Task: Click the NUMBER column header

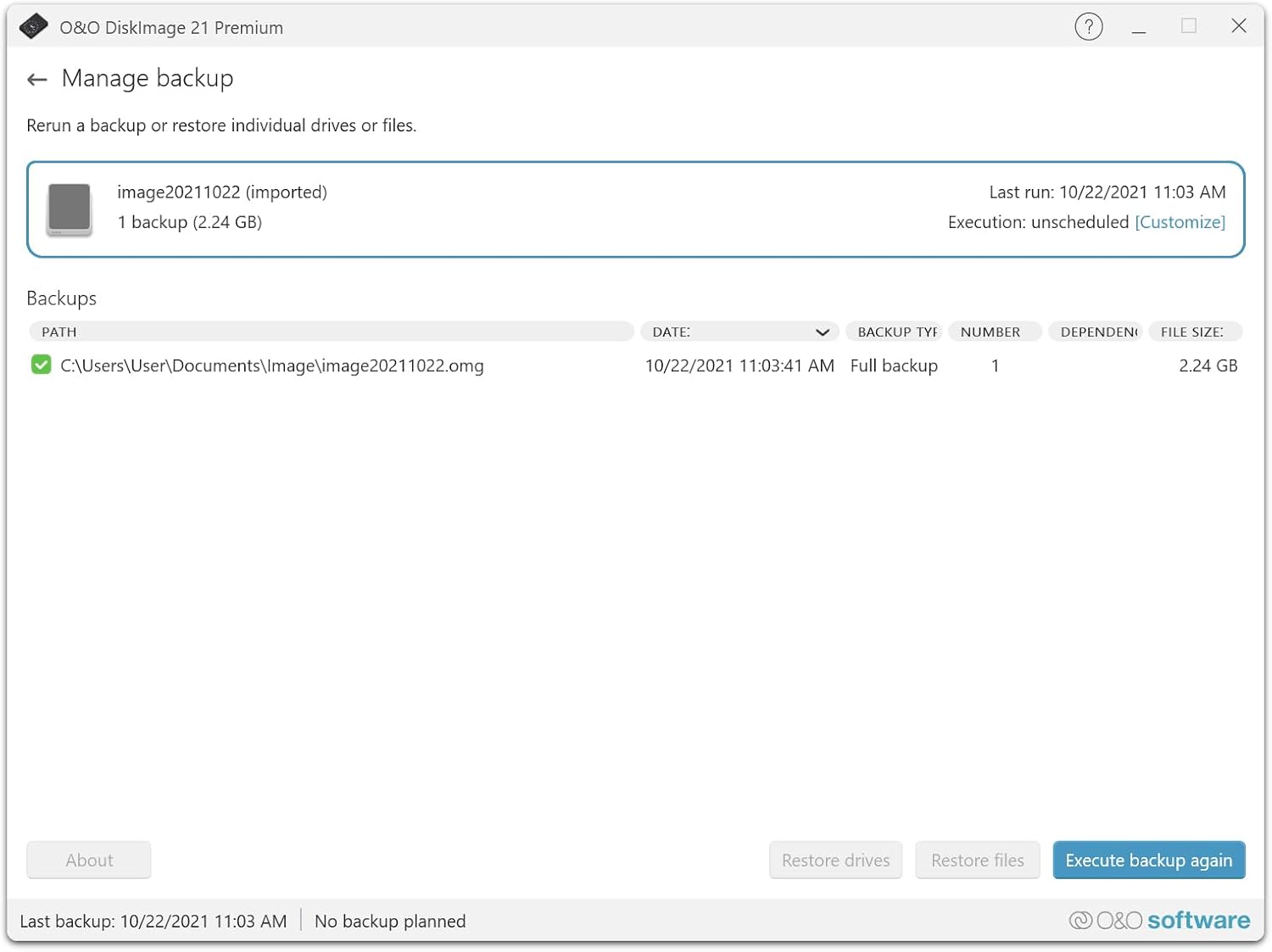Action: tap(994, 331)
